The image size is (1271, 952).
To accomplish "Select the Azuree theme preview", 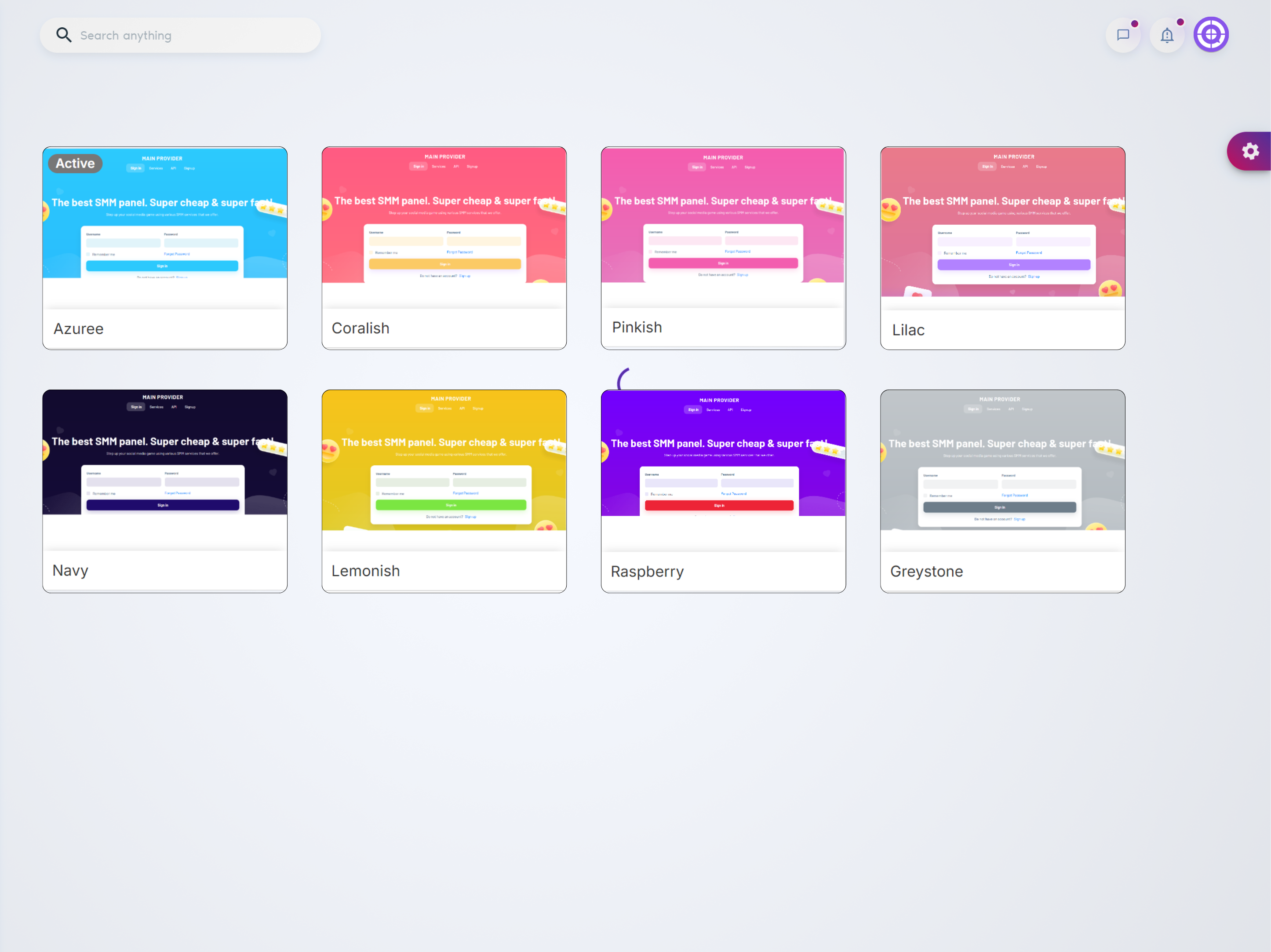I will 165,230.
